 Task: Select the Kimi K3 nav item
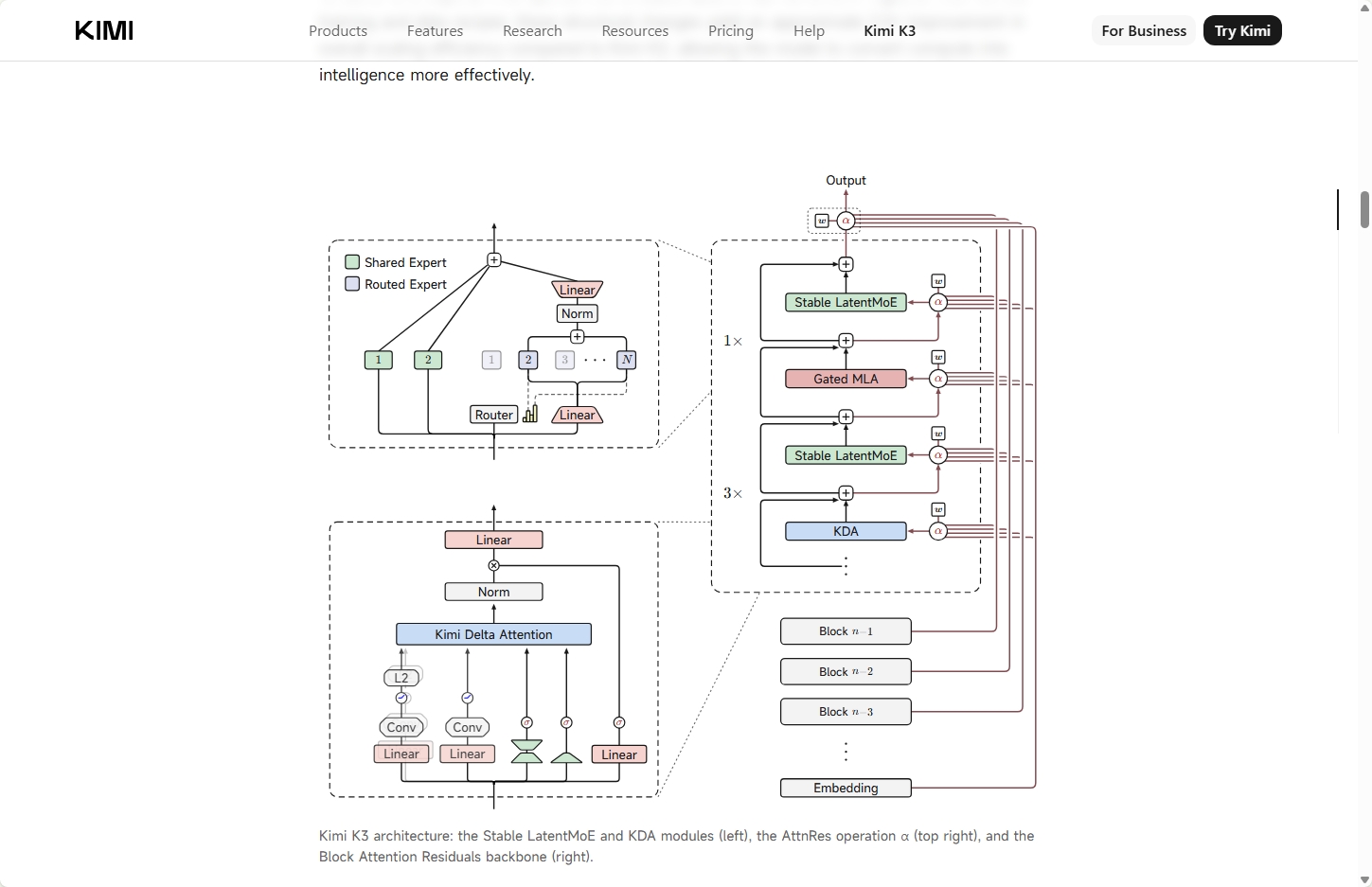click(x=890, y=31)
